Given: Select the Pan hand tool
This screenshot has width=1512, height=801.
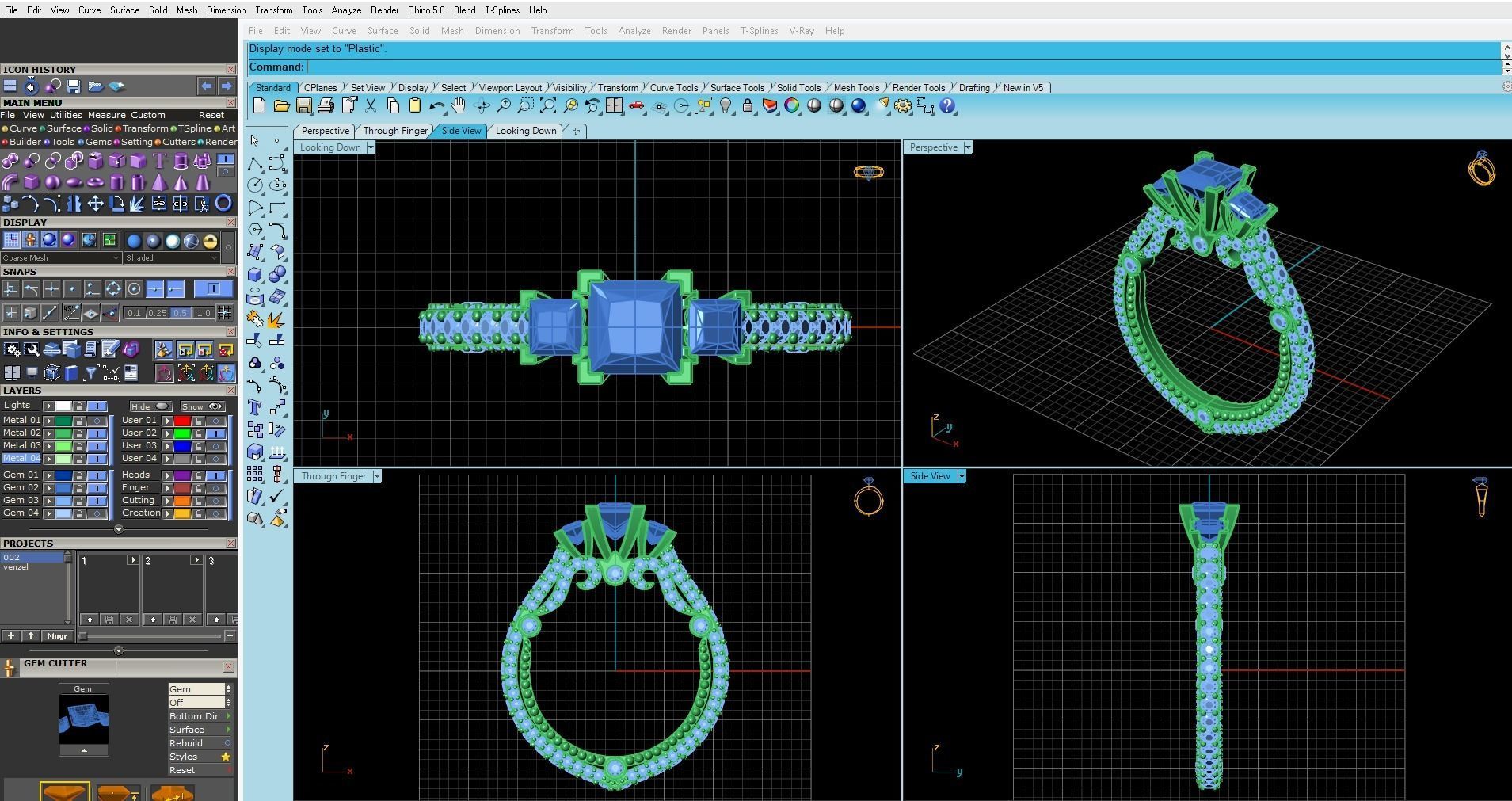Looking at the screenshot, I should [x=459, y=106].
